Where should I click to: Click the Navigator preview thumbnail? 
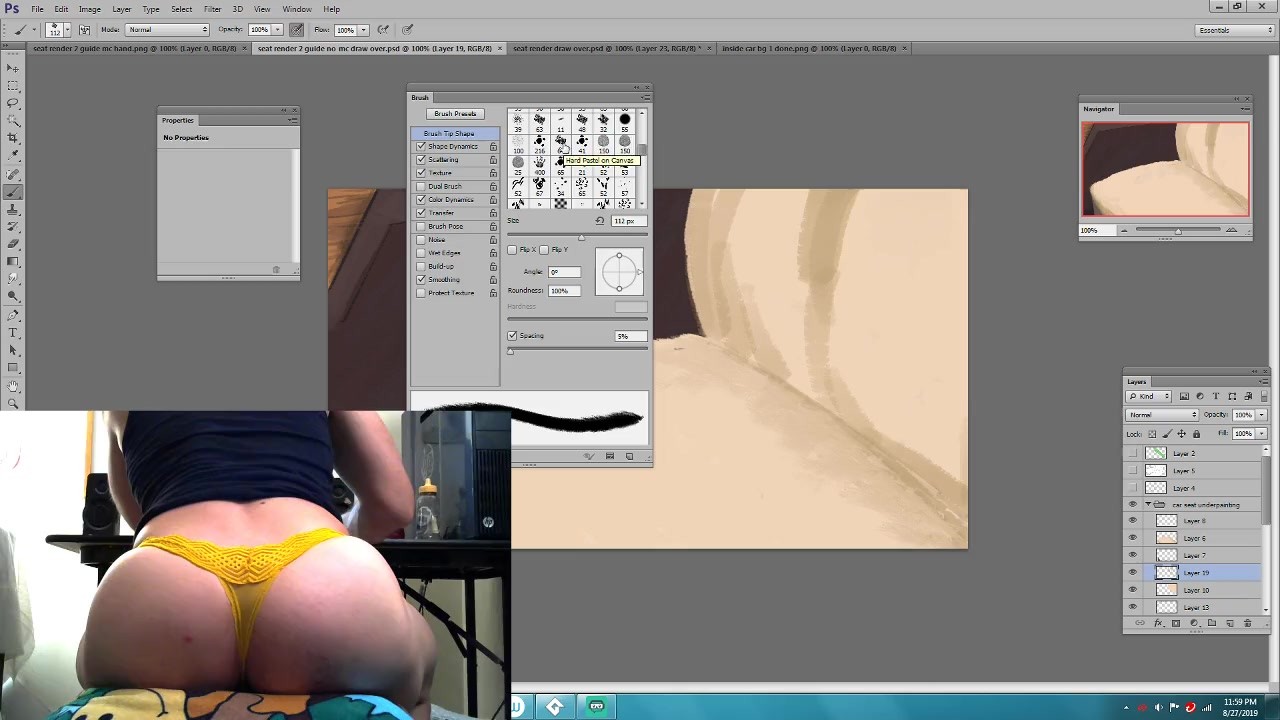click(1165, 169)
